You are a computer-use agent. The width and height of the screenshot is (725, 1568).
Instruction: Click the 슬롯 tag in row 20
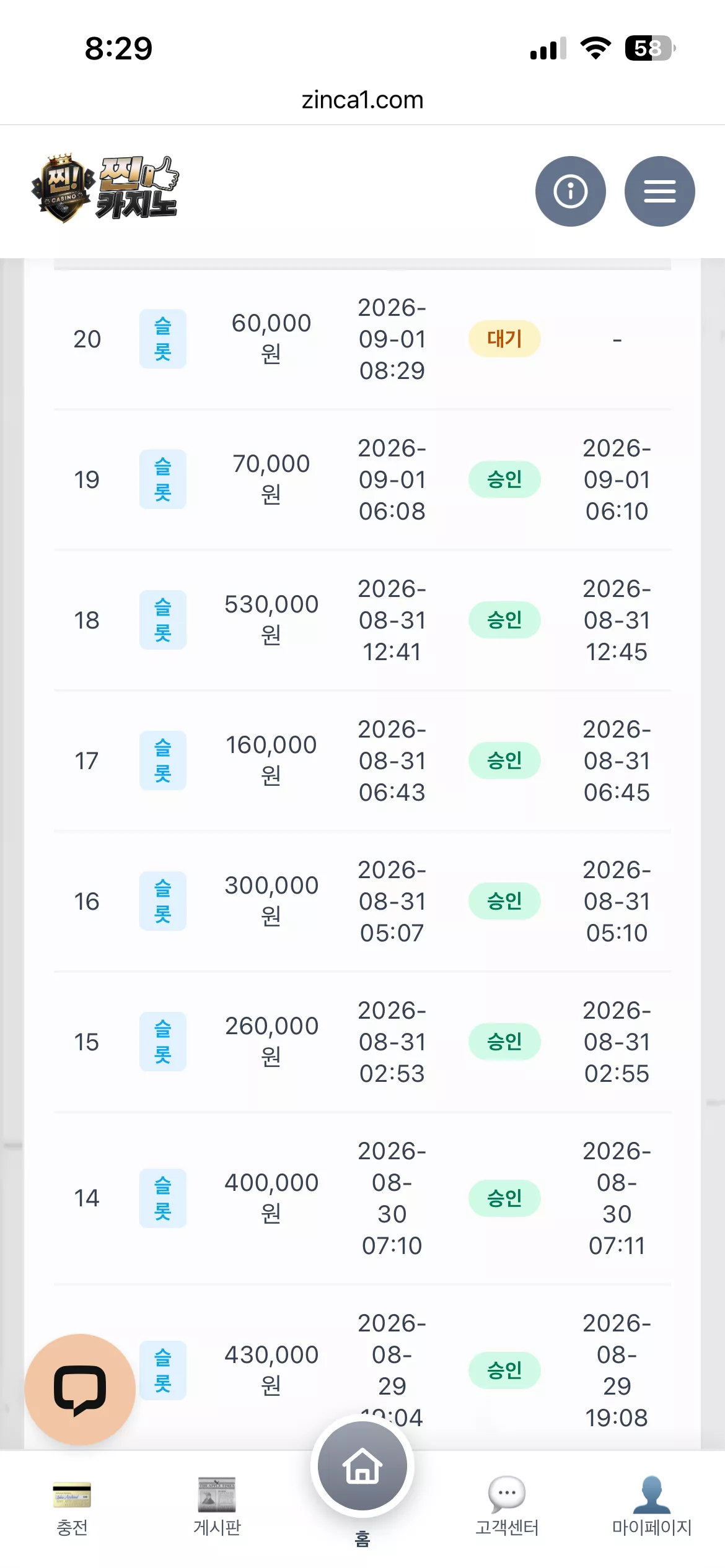162,339
